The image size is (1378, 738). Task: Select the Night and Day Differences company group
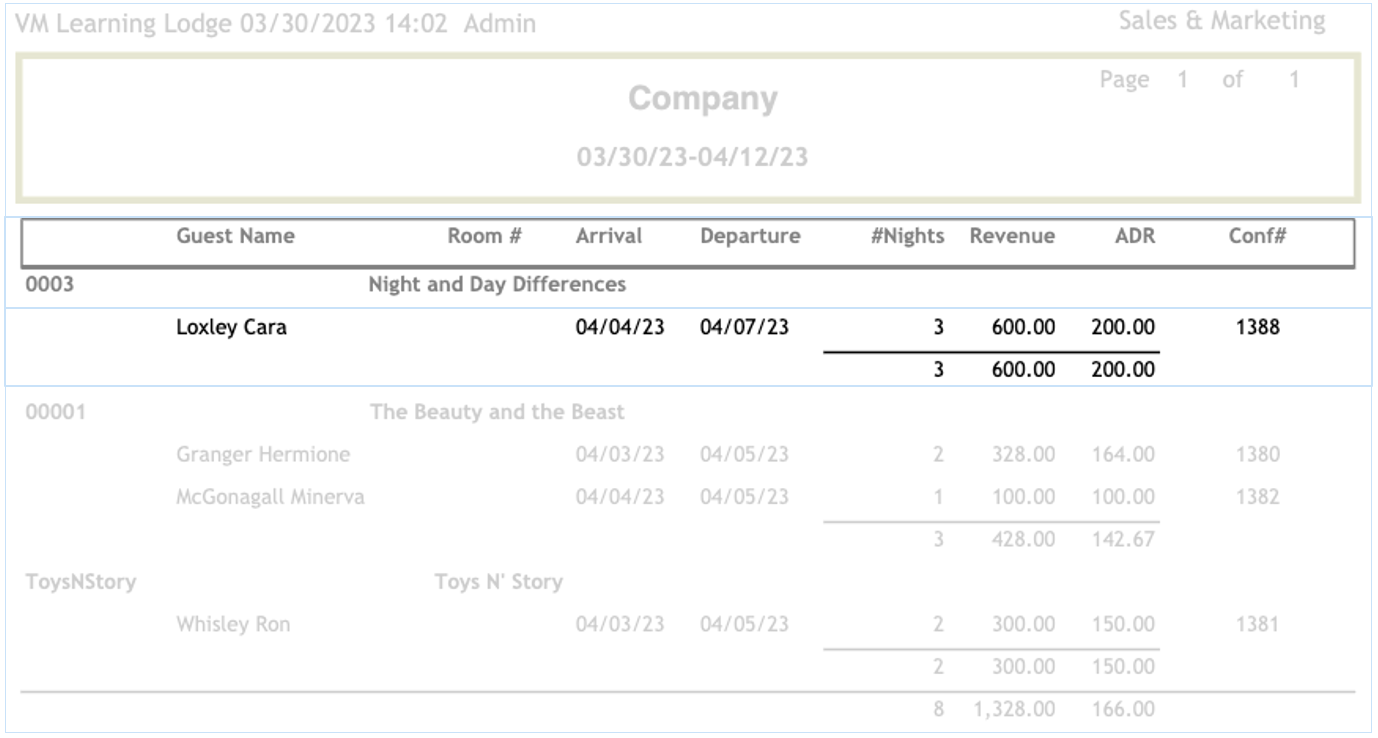pyautogui.click(x=497, y=285)
